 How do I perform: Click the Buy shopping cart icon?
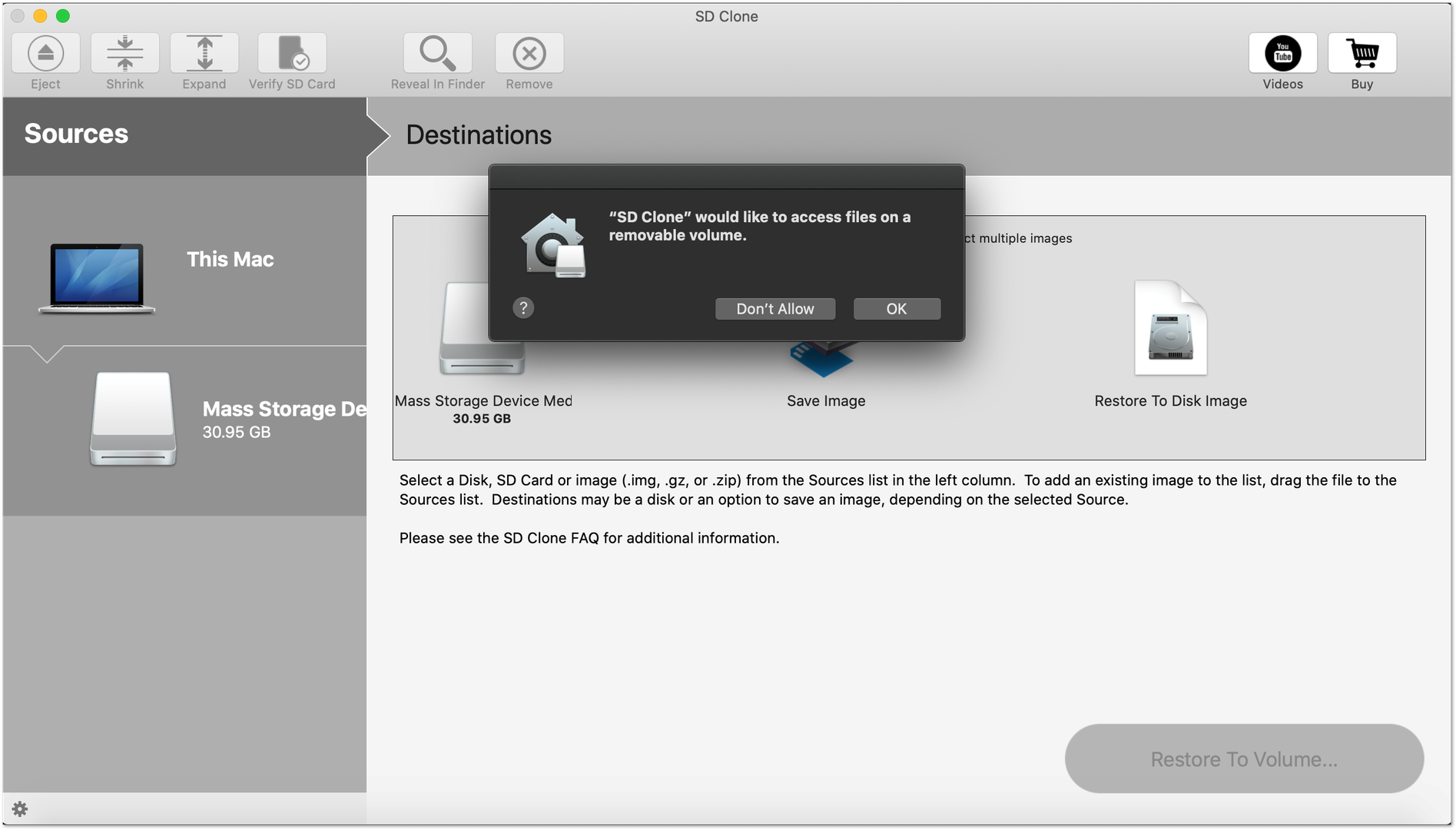[x=1361, y=53]
